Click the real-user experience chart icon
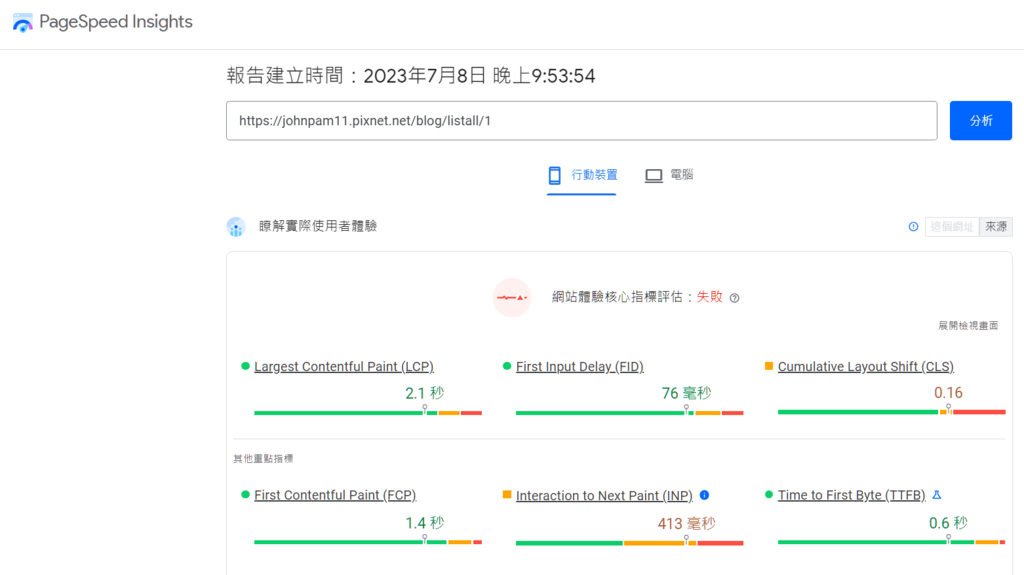The width and height of the screenshot is (1024, 575). (x=236, y=227)
